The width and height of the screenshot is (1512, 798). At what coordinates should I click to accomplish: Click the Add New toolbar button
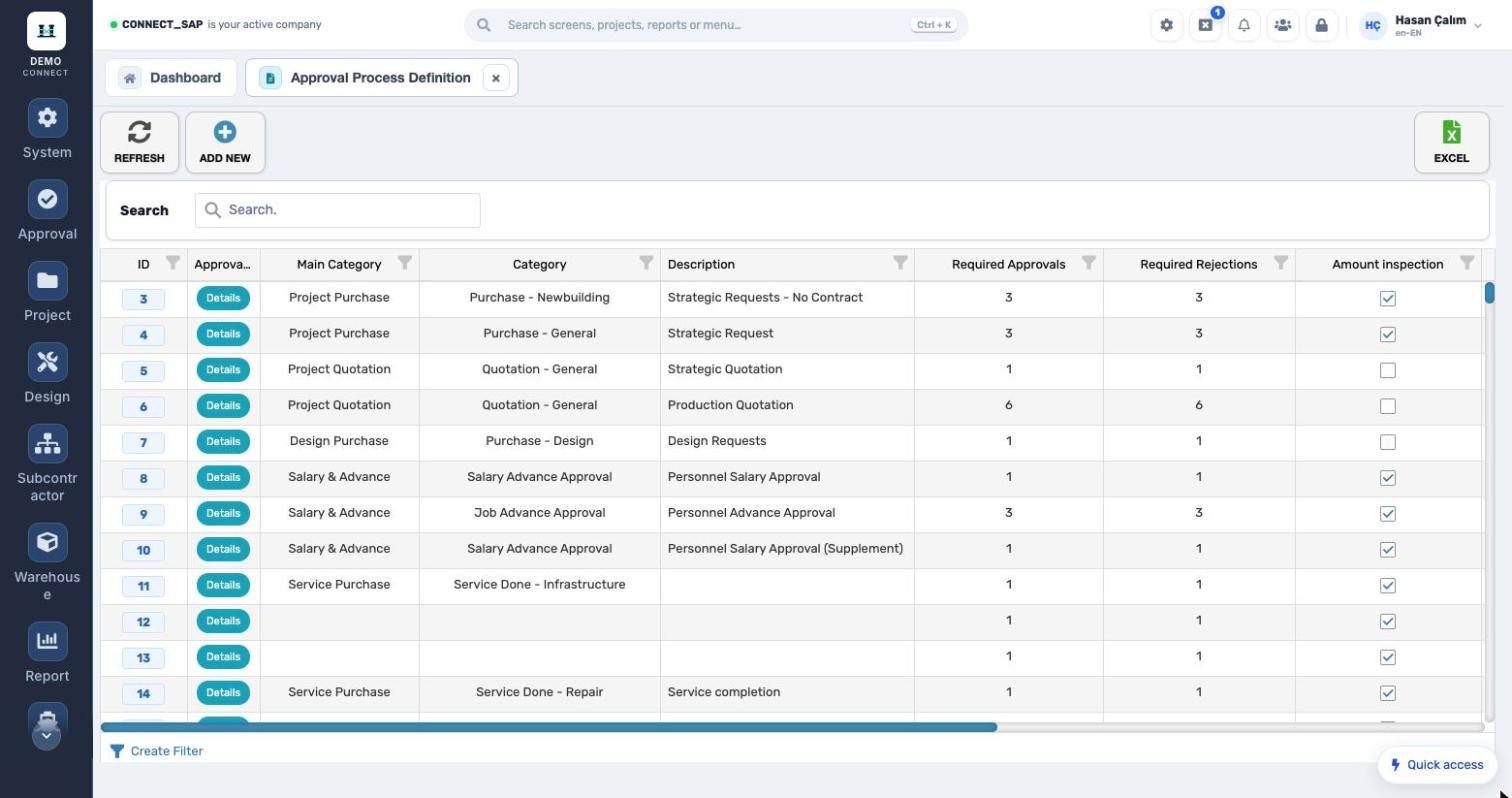pyautogui.click(x=225, y=142)
